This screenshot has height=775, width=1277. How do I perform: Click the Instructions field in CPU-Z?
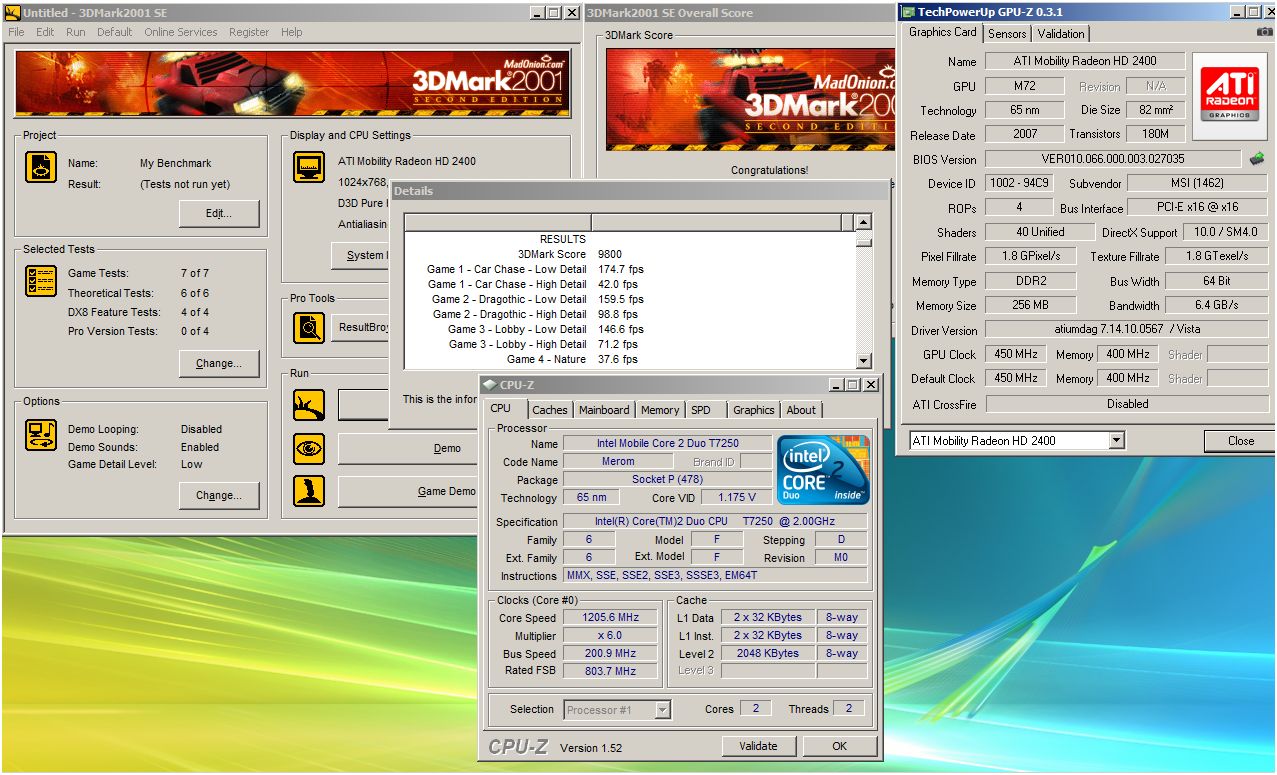point(715,576)
